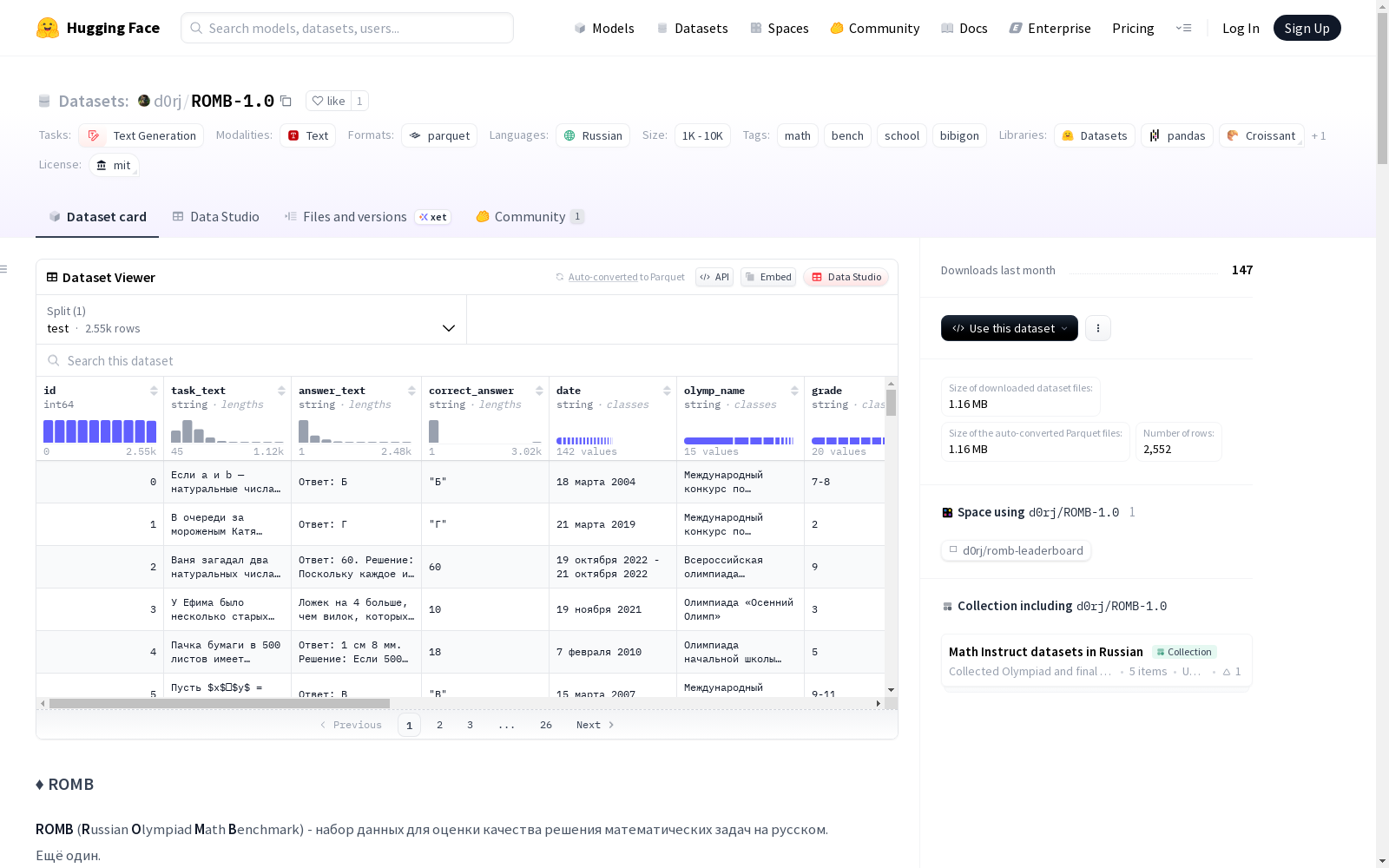Open the Data Studio button in viewer
The height and width of the screenshot is (868, 1389).
click(846, 277)
